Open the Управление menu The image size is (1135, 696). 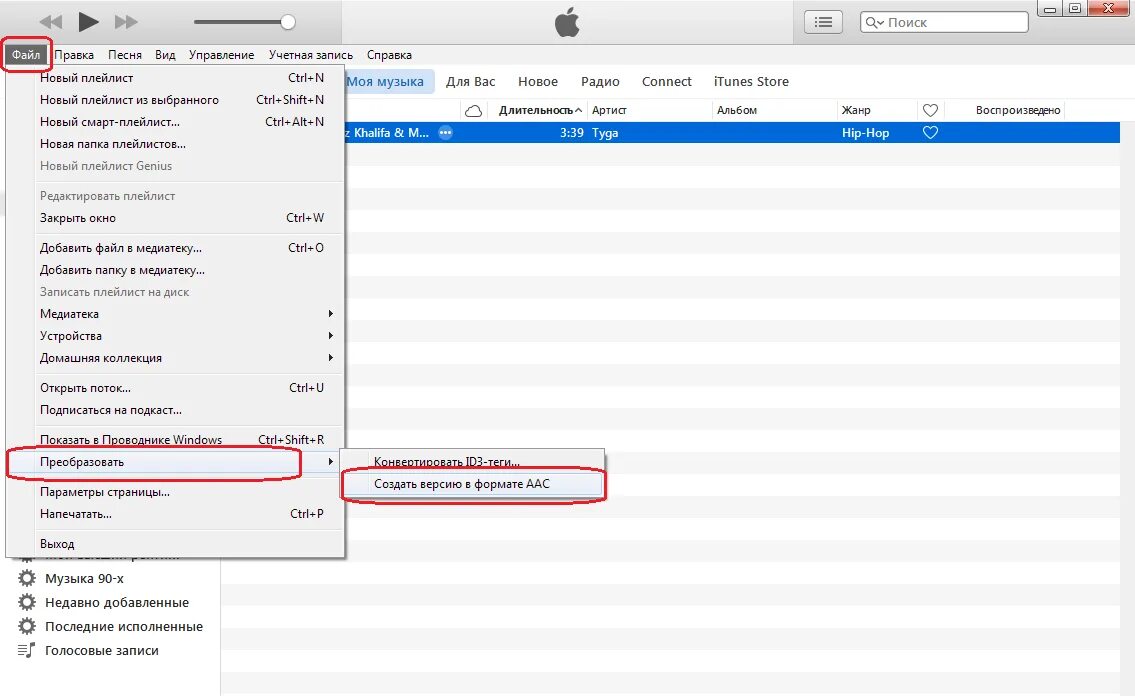pos(221,55)
